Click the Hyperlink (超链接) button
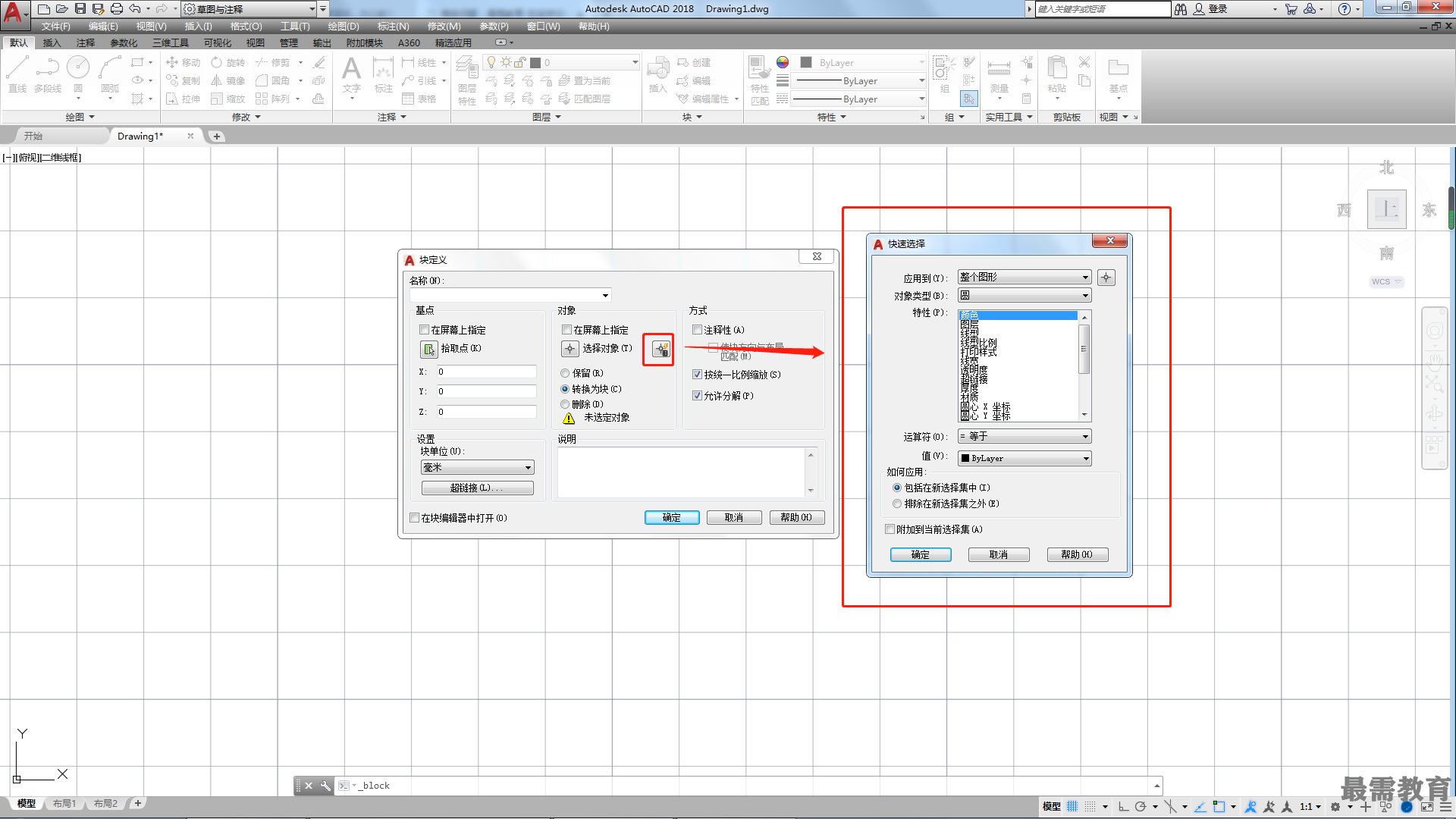The height and width of the screenshot is (819, 1456). pos(477,488)
